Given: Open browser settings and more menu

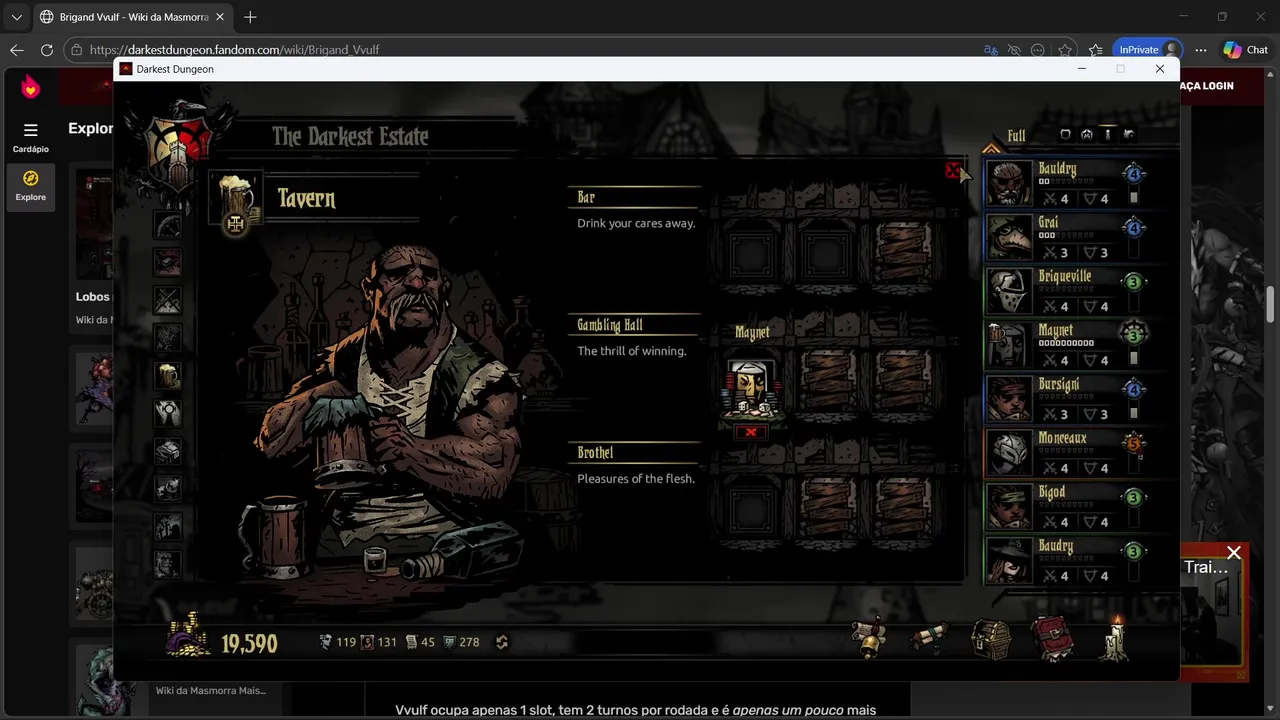Looking at the screenshot, I should coord(1201,50).
